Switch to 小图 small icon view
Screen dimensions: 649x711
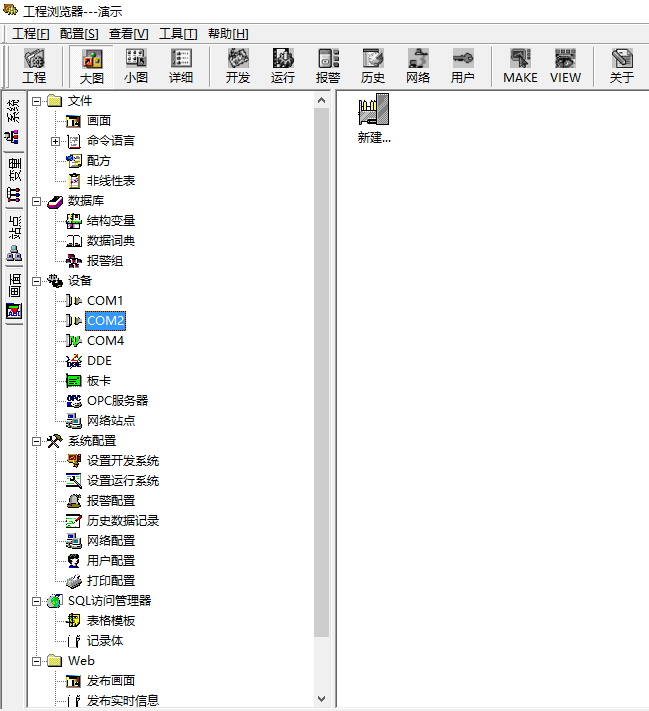(136, 66)
